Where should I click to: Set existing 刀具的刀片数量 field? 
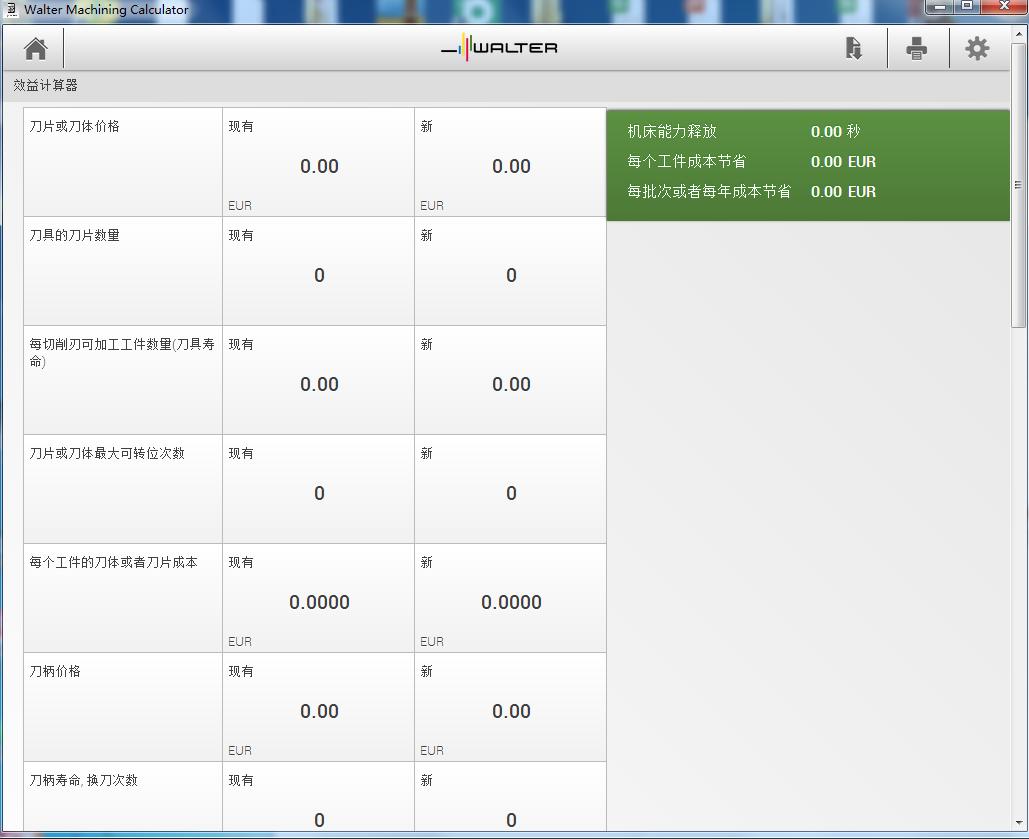point(319,275)
